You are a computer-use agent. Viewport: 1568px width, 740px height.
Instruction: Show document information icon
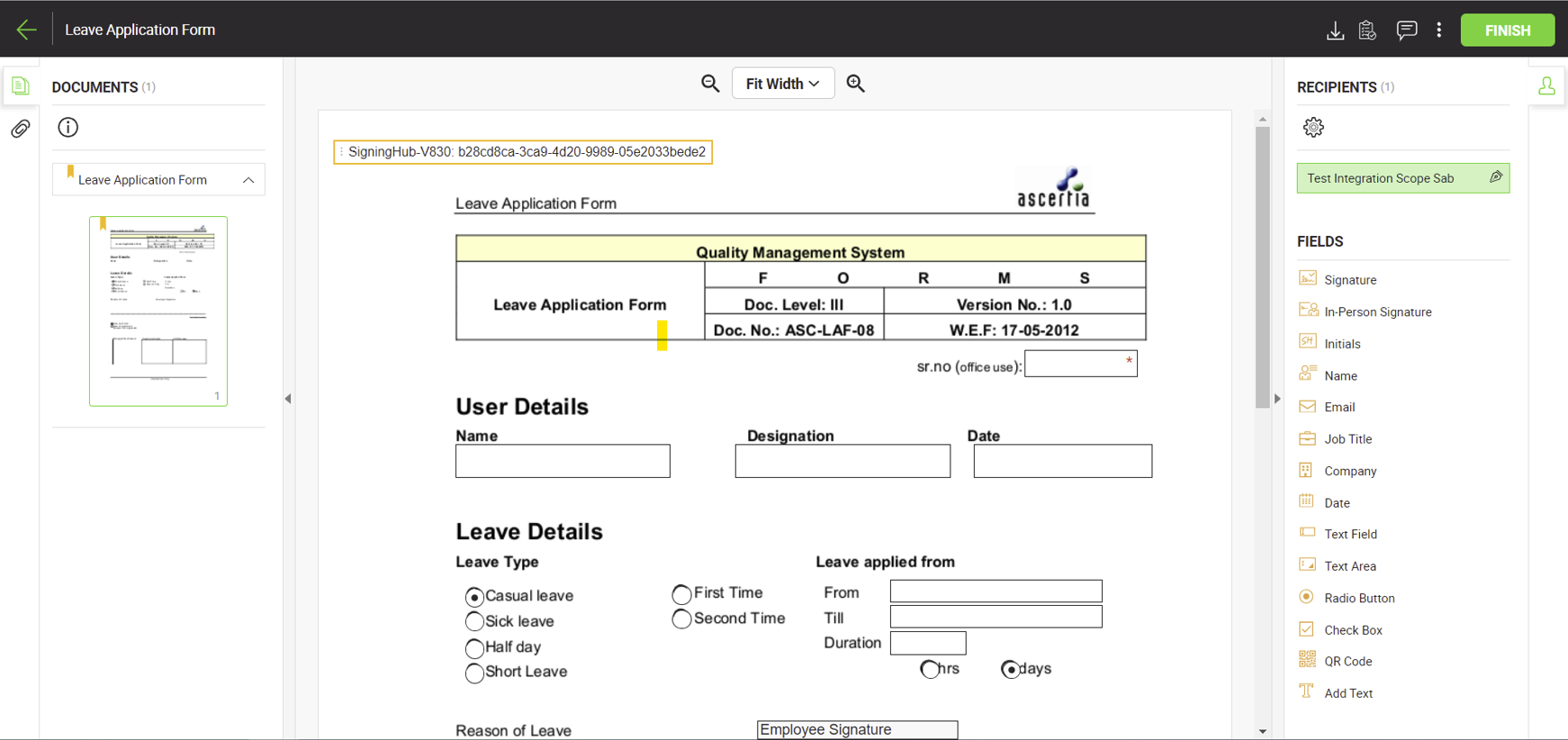pyautogui.click(x=68, y=128)
